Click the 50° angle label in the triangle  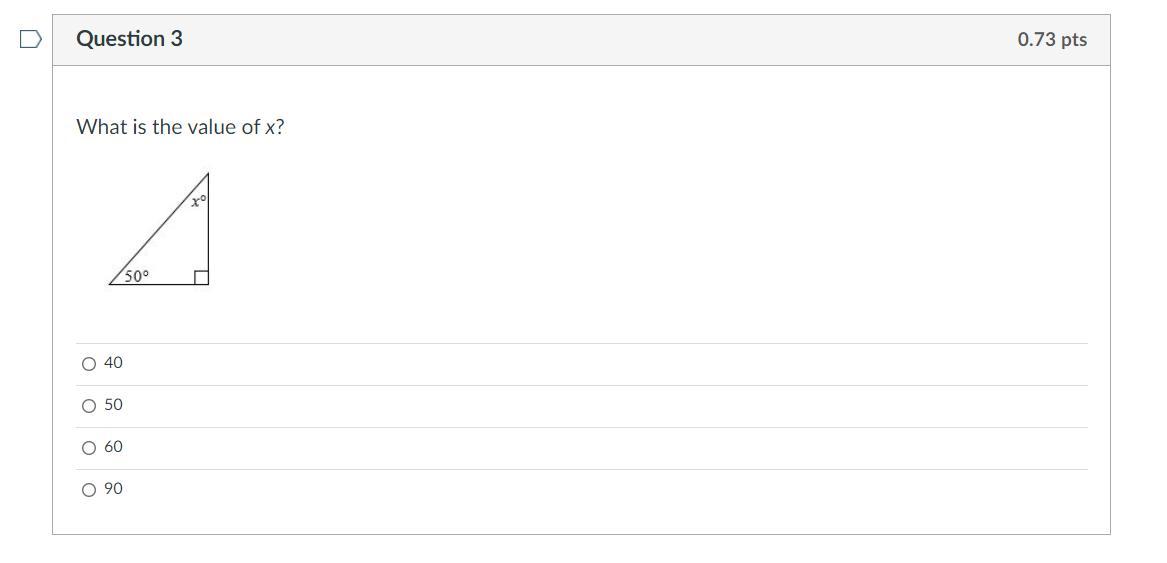pyautogui.click(x=137, y=276)
